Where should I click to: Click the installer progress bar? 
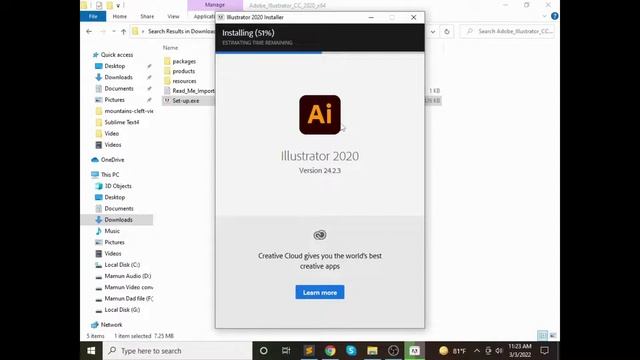pos(320,52)
